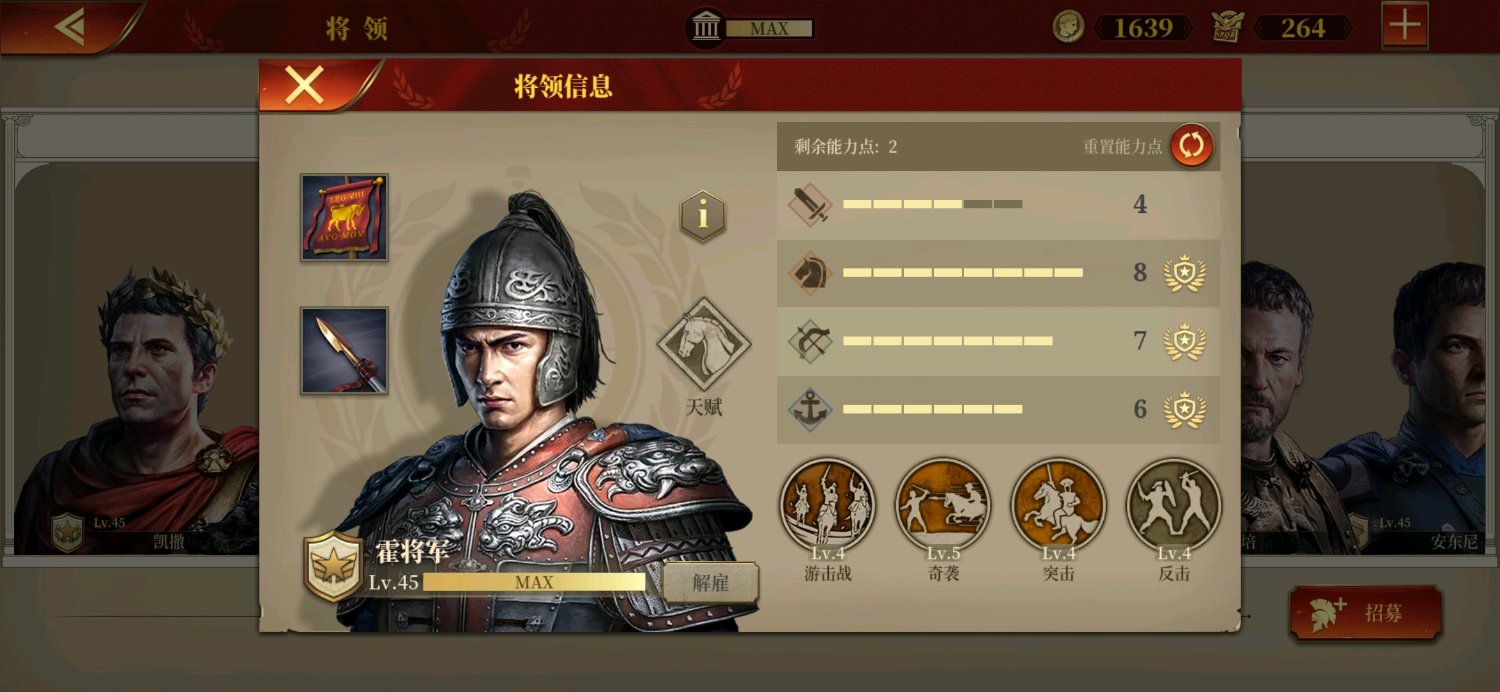Click the cavalry medal badge beside value 8

click(1185, 273)
